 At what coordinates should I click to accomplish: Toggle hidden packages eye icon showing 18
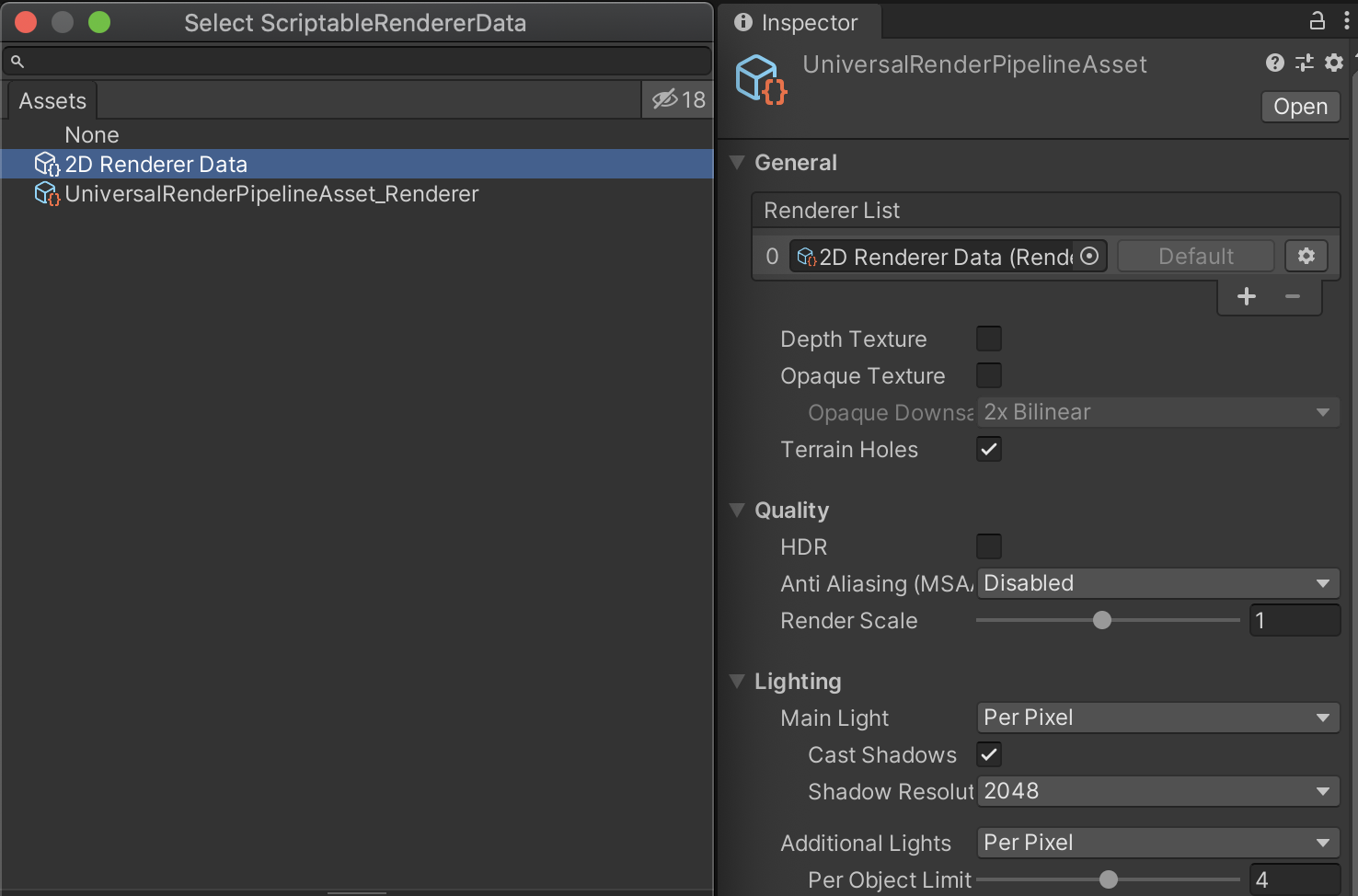[679, 99]
